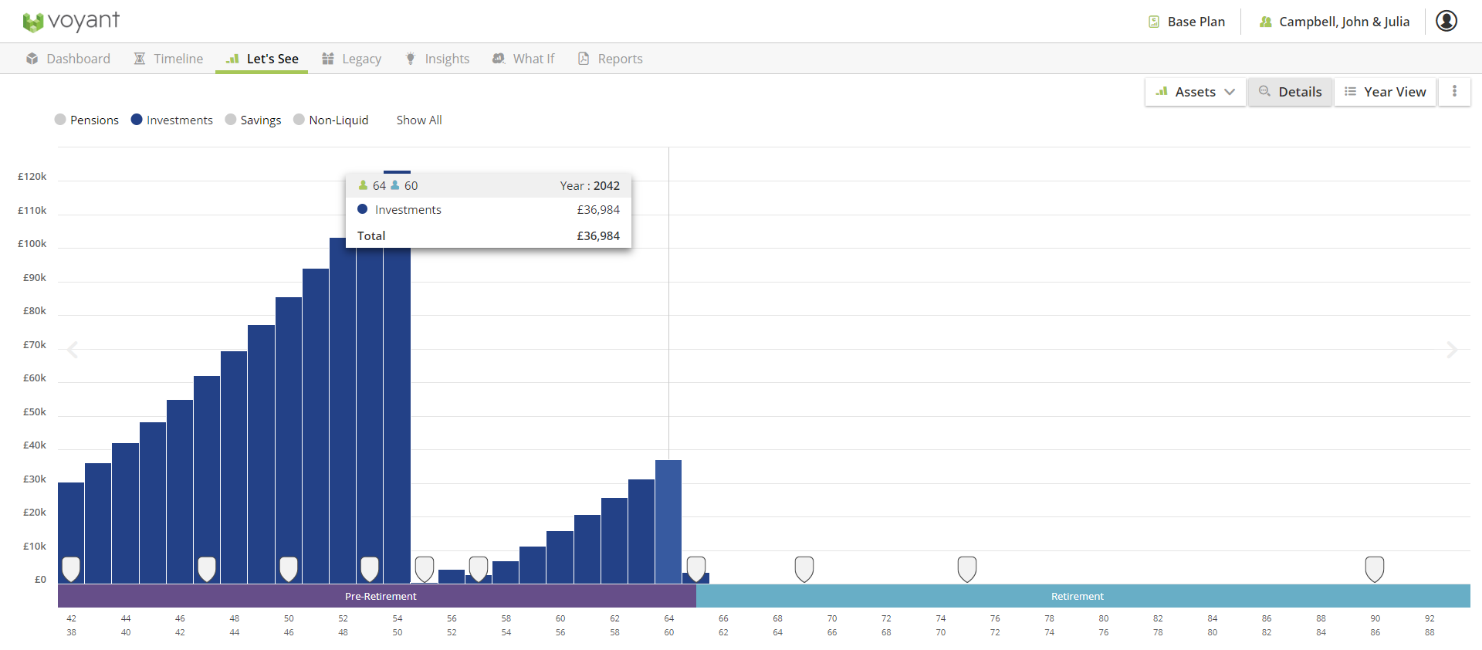Click the Timeline hourglass icon
This screenshot has width=1482, height=650.
coord(140,59)
